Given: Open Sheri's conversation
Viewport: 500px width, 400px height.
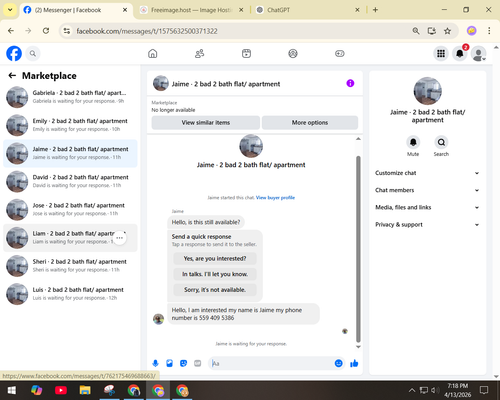Looking at the screenshot, I should [x=70, y=266].
